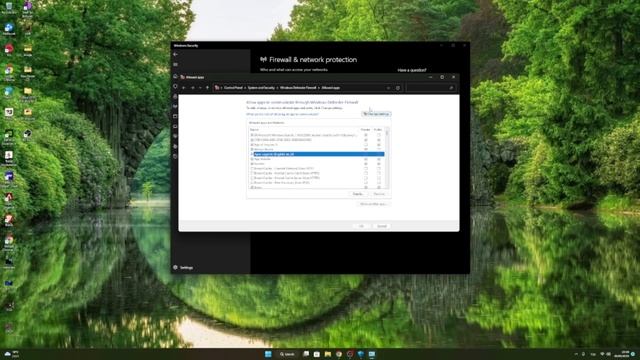Click Change settings button
The image size is (640, 360).
coord(376,114)
